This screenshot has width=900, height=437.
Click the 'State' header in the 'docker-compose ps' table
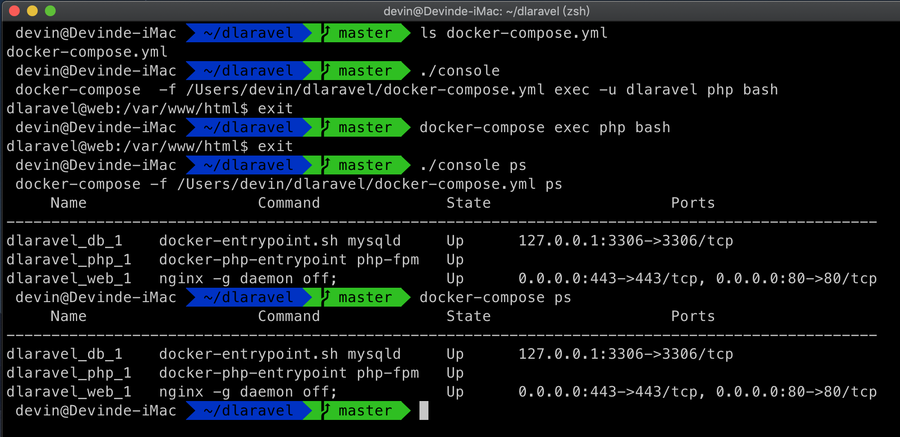(468, 316)
